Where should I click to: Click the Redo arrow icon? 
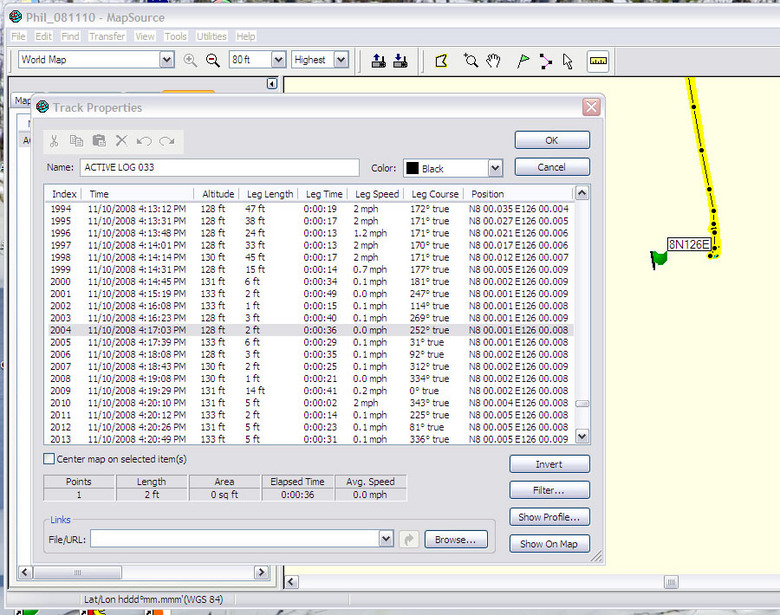click(x=167, y=141)
